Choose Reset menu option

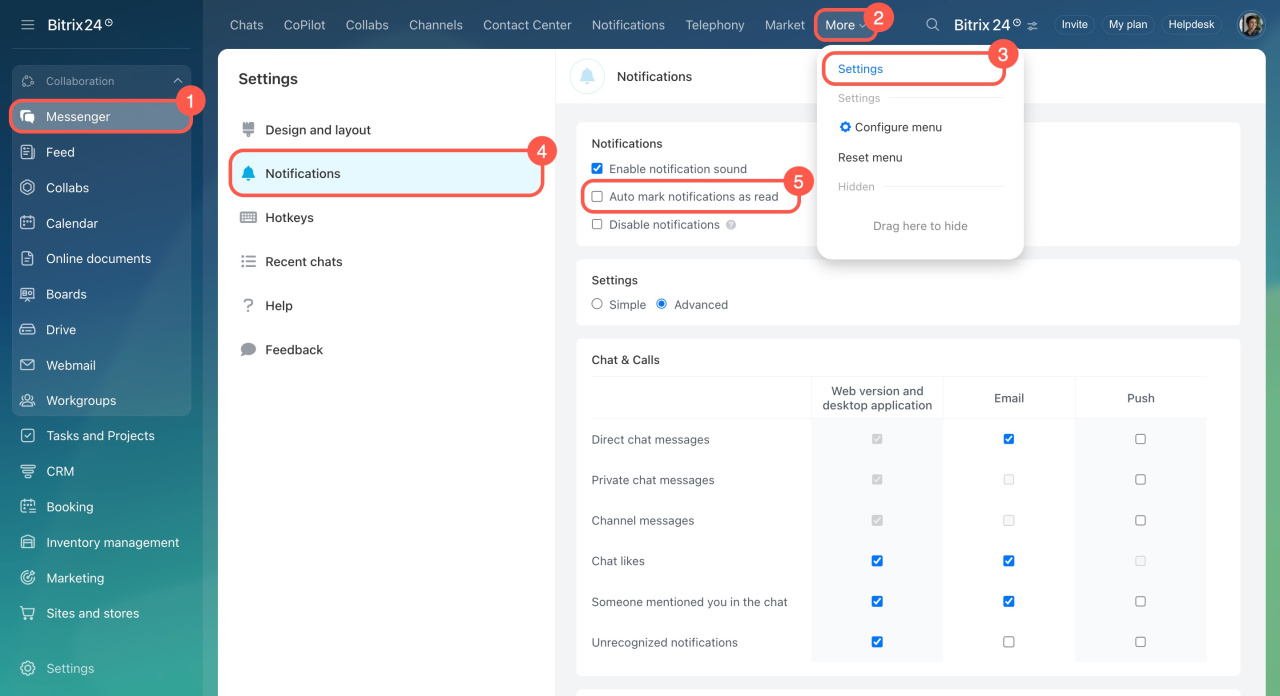[870, 157]
